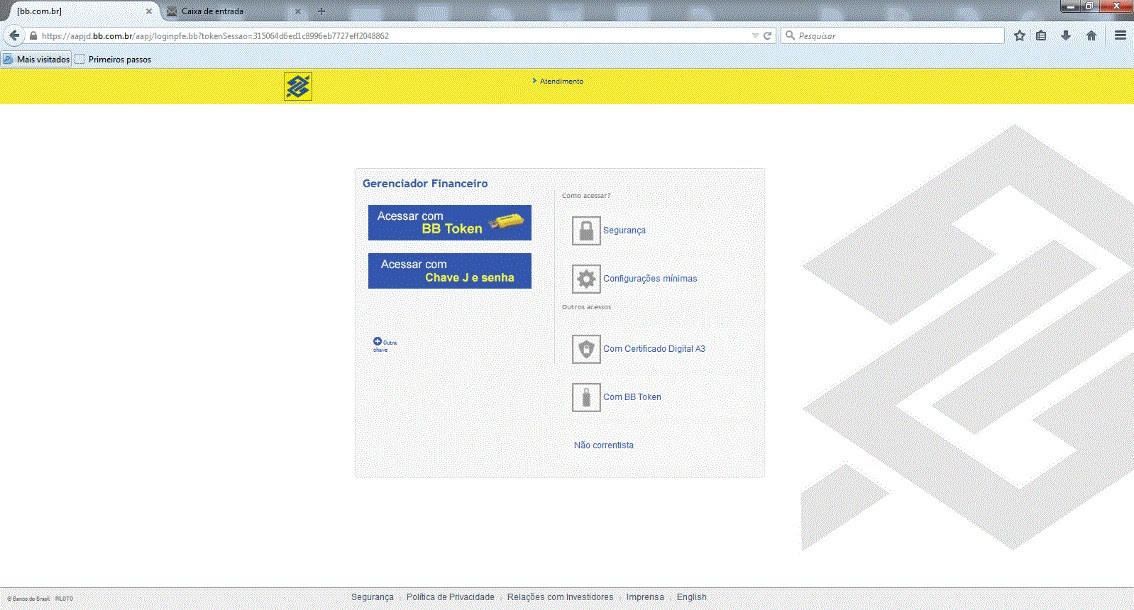
Task: Open the Segurança padlock icon
Action: (x=586, y=231)
